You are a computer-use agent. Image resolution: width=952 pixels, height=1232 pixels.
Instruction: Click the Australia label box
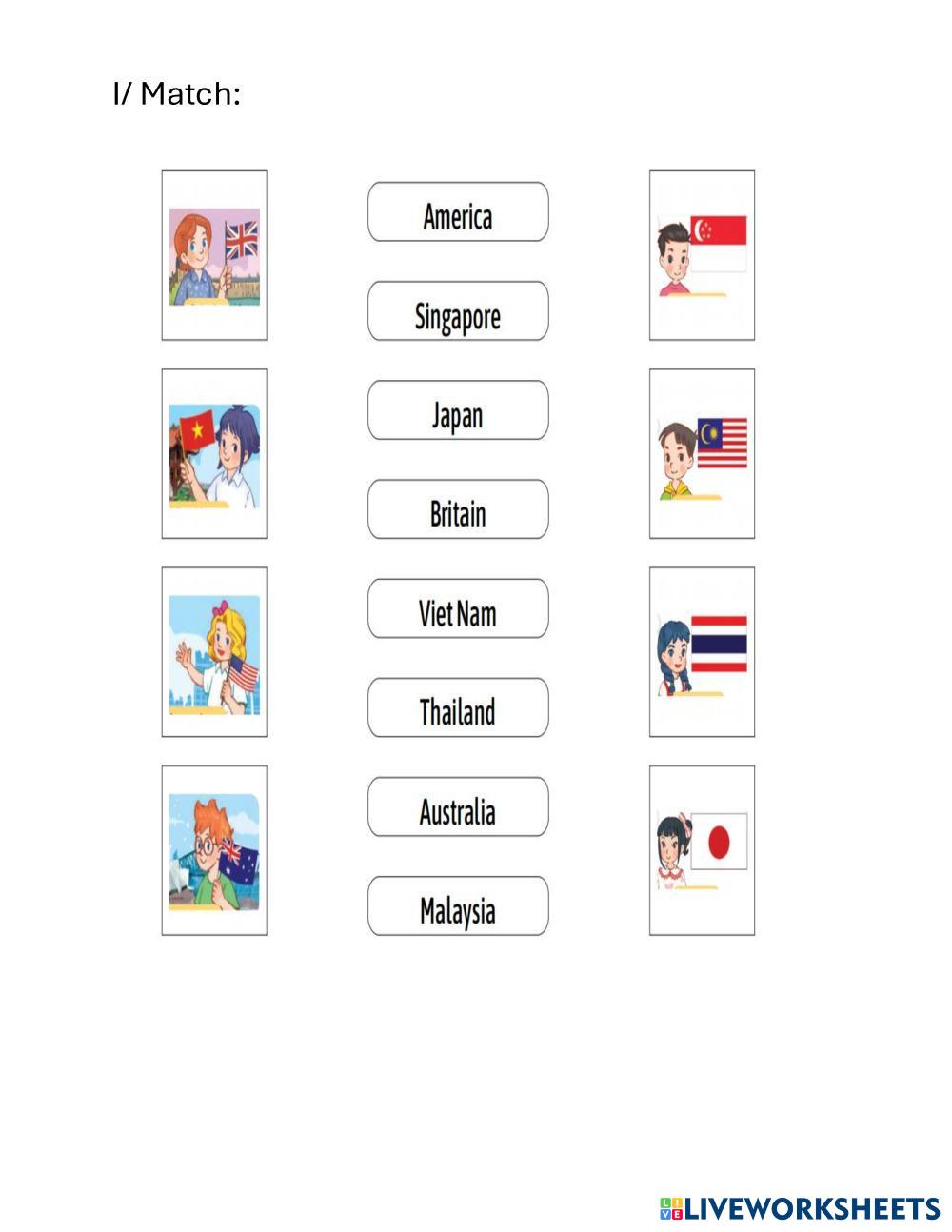click(x=458, y=807)
